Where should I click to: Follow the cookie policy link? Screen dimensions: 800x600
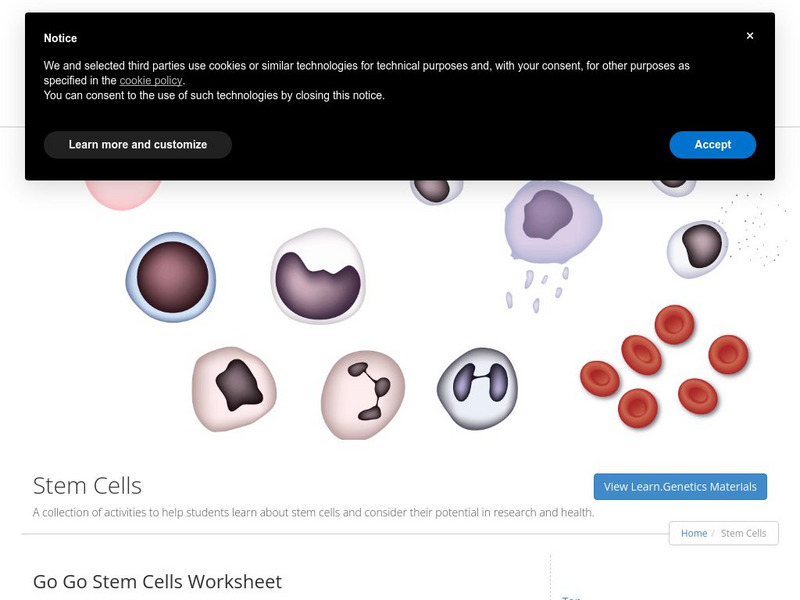coord(151,80)
